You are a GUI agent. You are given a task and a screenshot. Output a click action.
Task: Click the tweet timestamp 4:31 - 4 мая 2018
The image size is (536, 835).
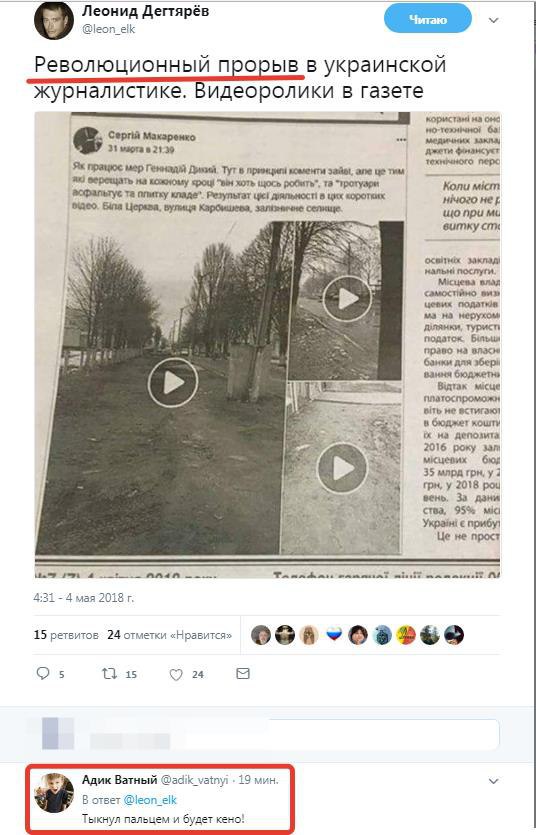click(84, 597)
